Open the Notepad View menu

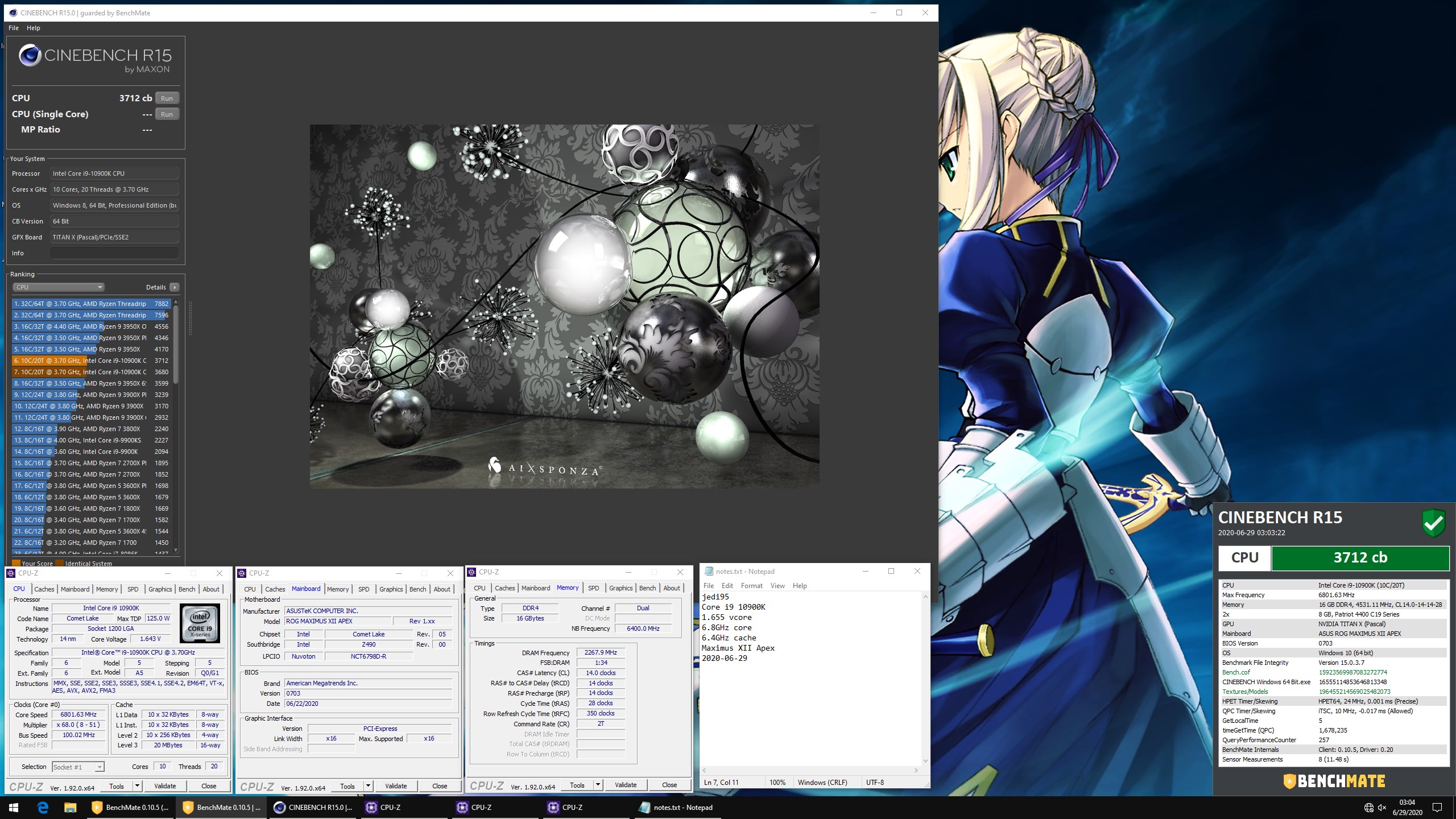[x=777, y=586]
